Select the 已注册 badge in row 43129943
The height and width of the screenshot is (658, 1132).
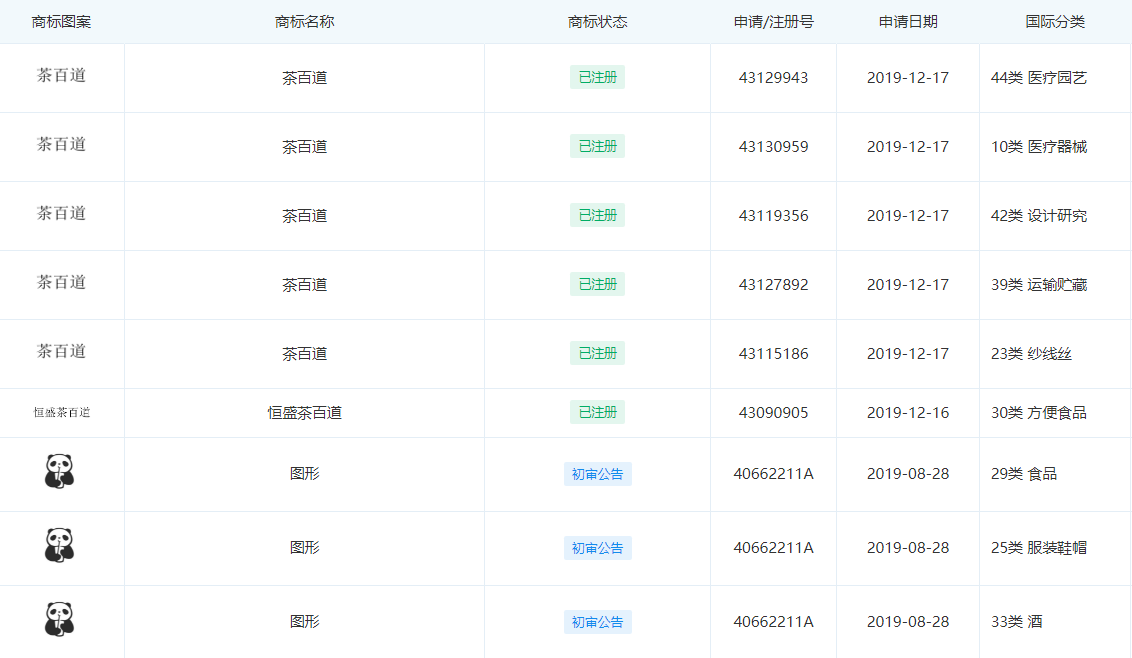(598, 77)
